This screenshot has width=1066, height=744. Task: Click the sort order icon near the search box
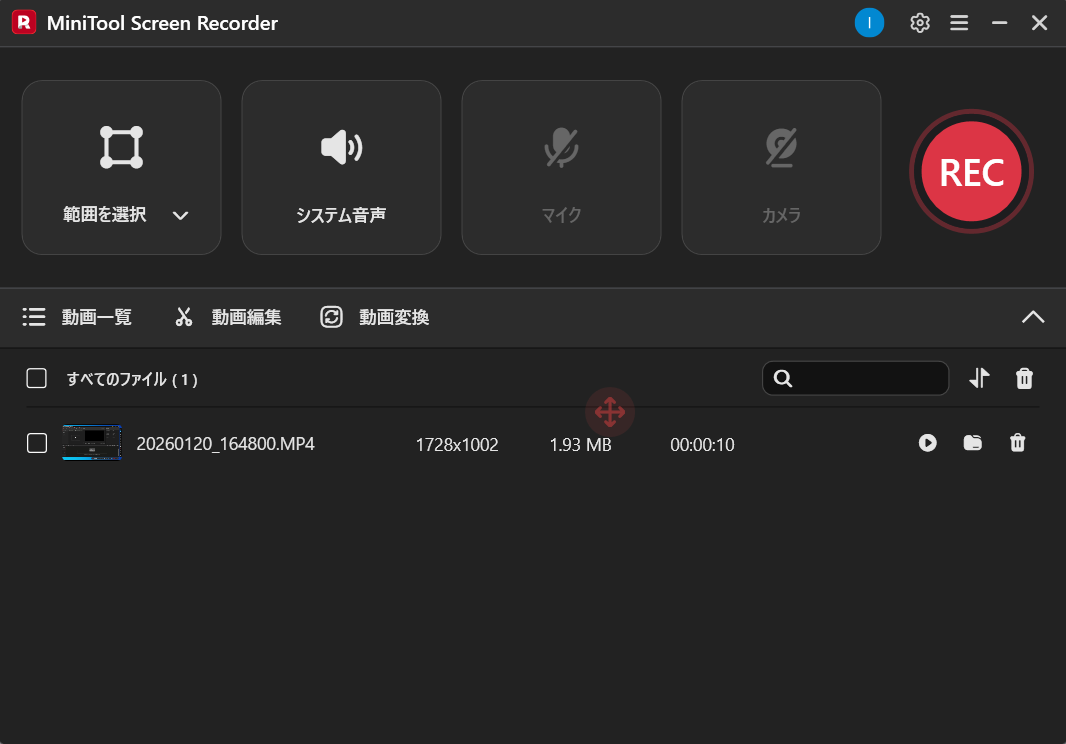coord(979,378)
